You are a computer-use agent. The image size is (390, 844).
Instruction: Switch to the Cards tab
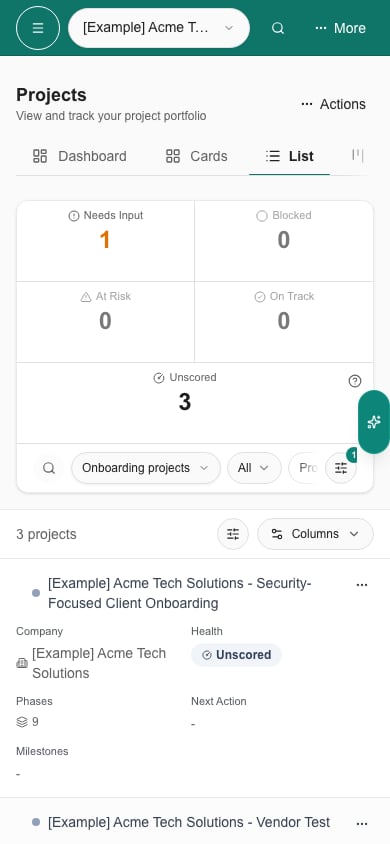(x=196, y=156)
